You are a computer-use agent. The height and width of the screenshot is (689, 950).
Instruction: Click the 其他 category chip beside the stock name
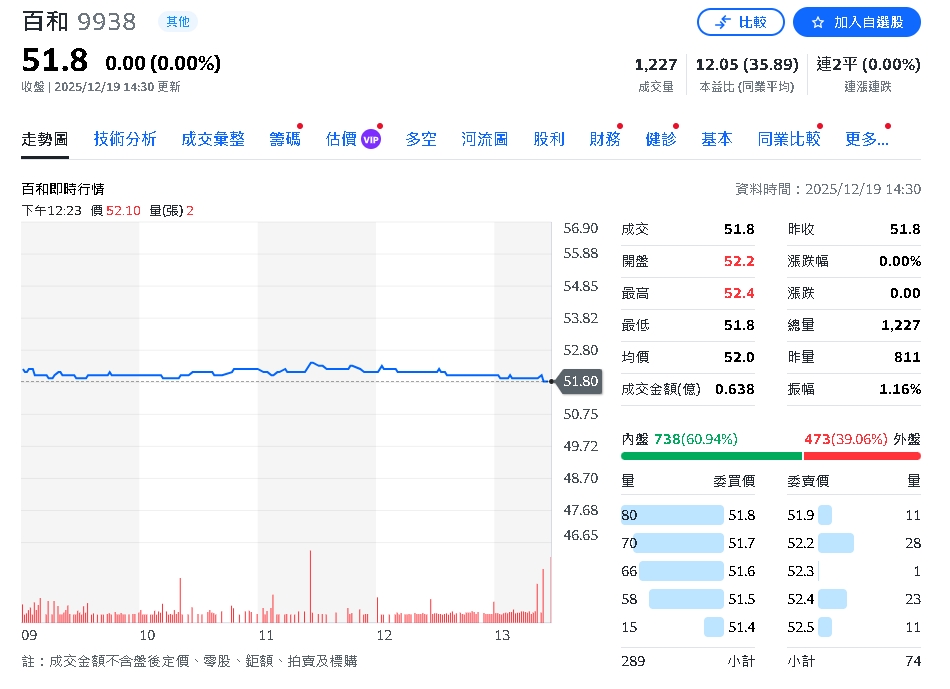(x=177, y=21)
